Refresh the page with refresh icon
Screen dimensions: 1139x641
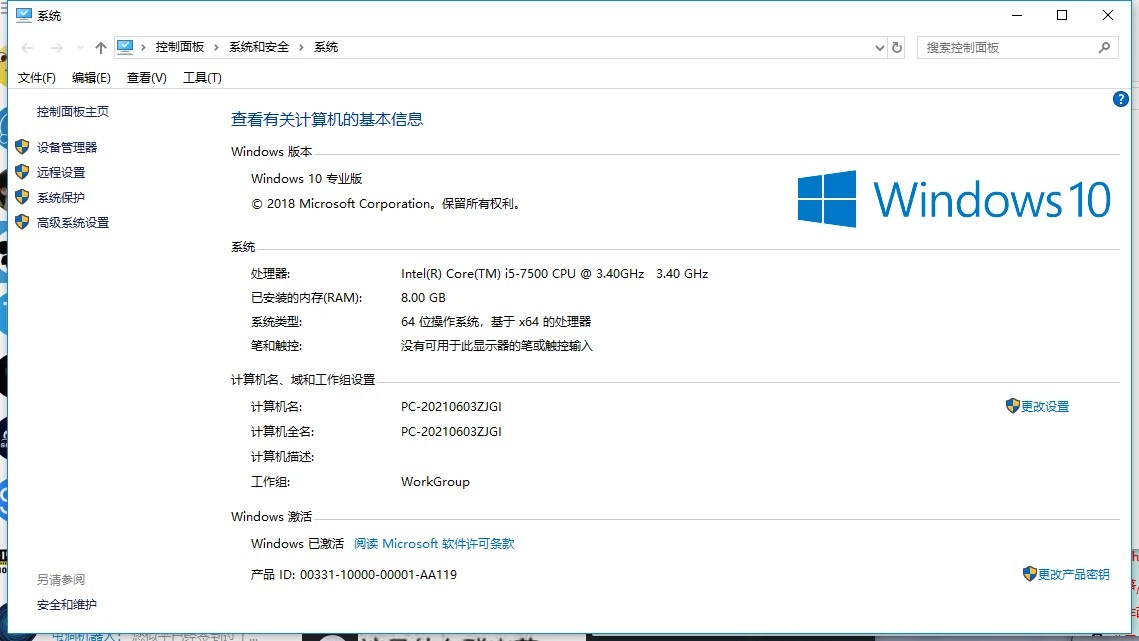(x=896, y=47)
